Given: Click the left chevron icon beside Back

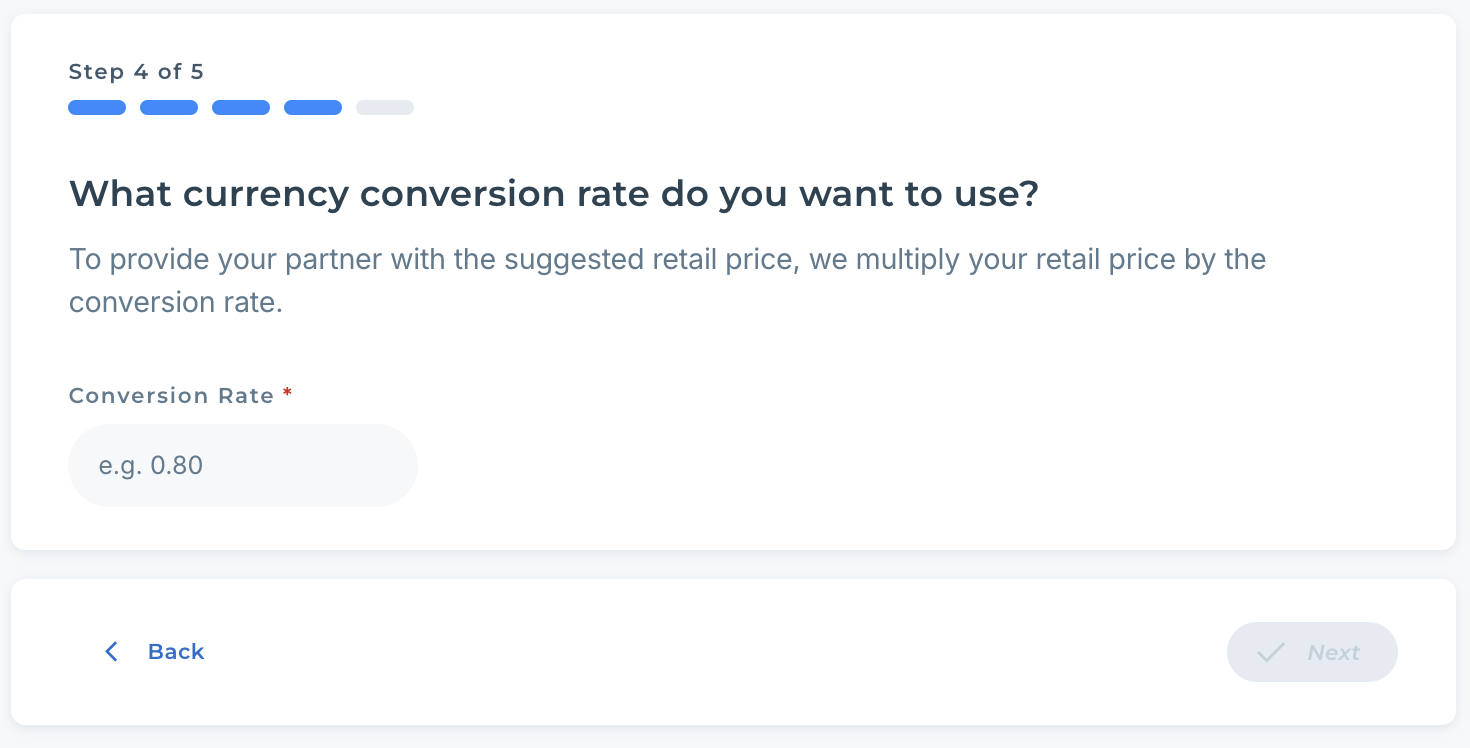Looking at the screenshot, I should tap(111, 652).
